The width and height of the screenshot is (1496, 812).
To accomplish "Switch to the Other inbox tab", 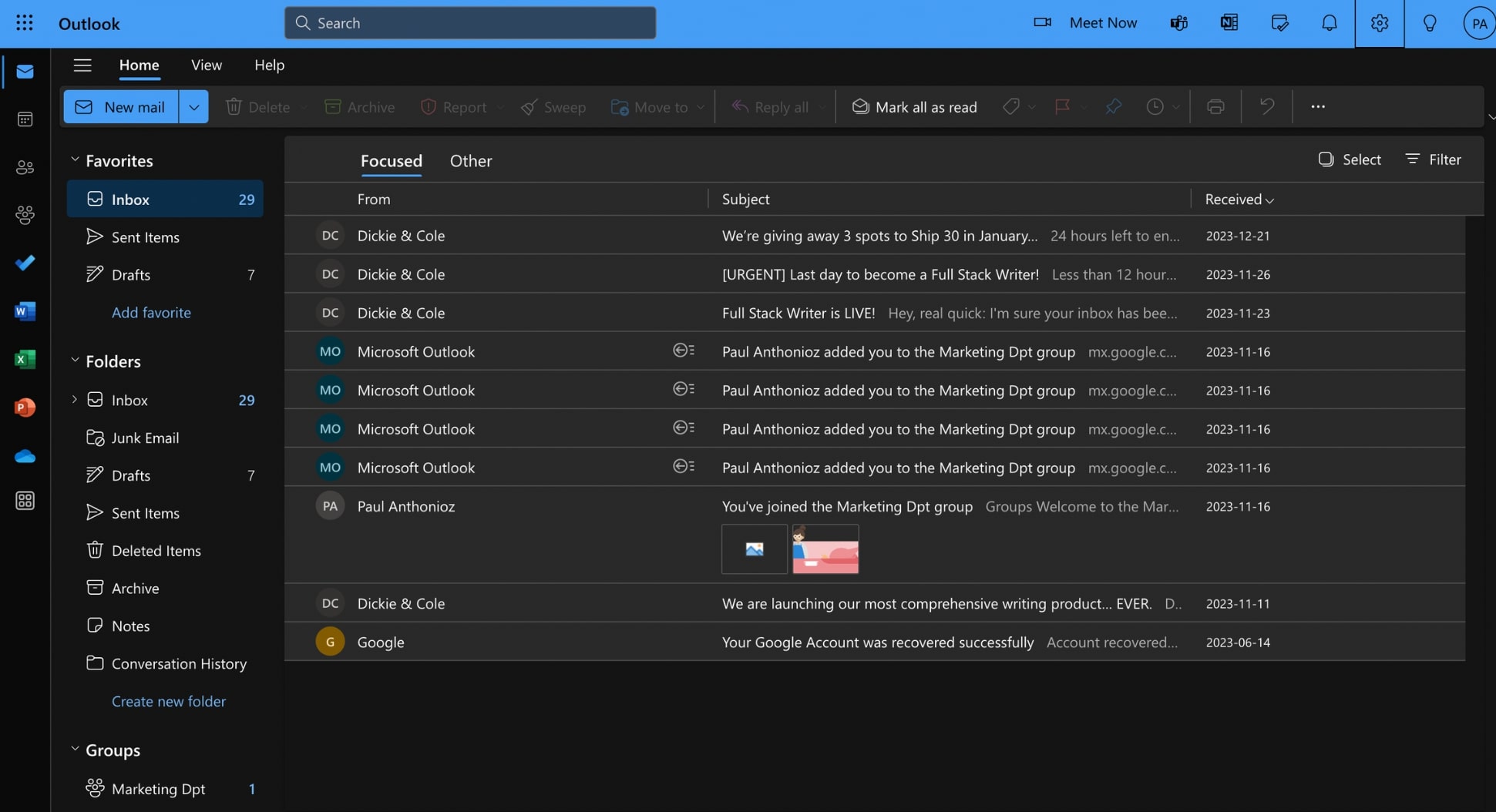I will coord(471,160).
